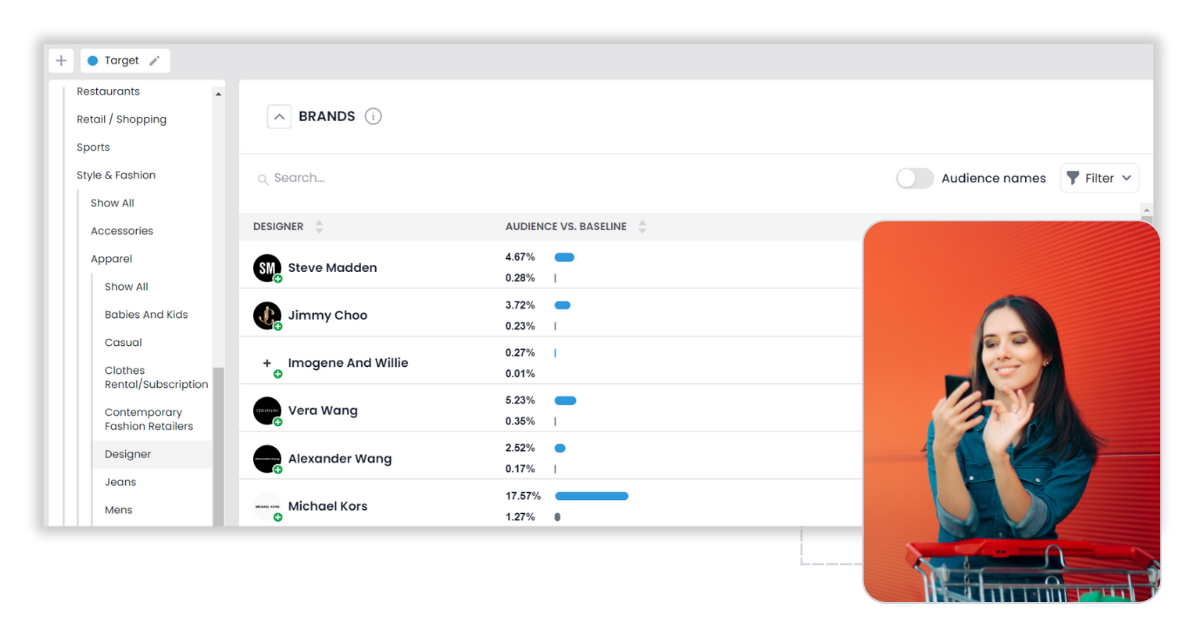This screenshot has width=1200, height=628.
Task: Click the Alexander Wang brand name
Action: (340, 459)
